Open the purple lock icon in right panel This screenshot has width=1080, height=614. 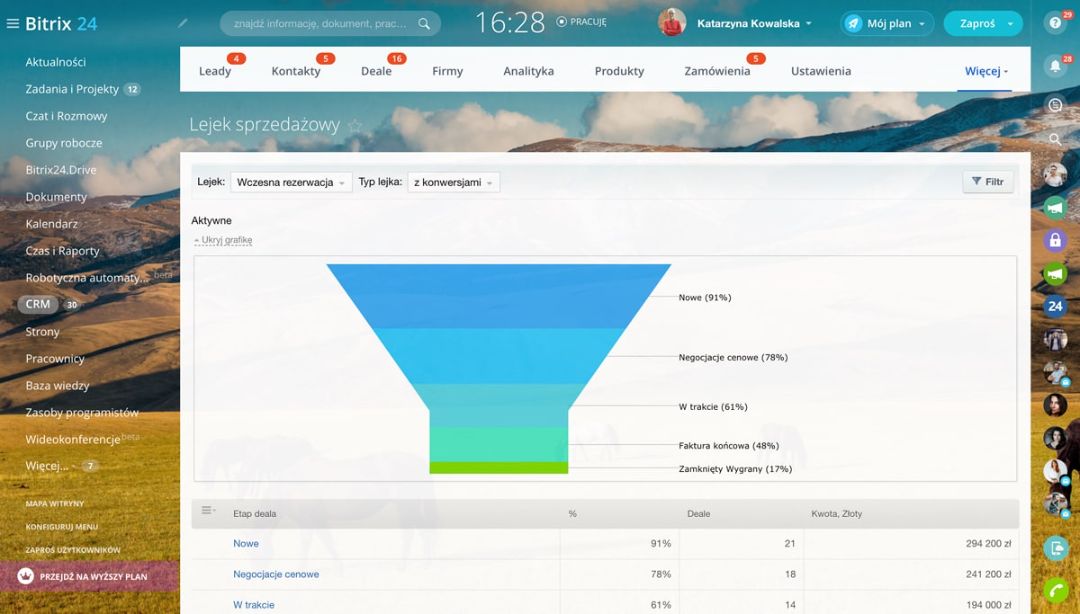[x=1055, y=240]
